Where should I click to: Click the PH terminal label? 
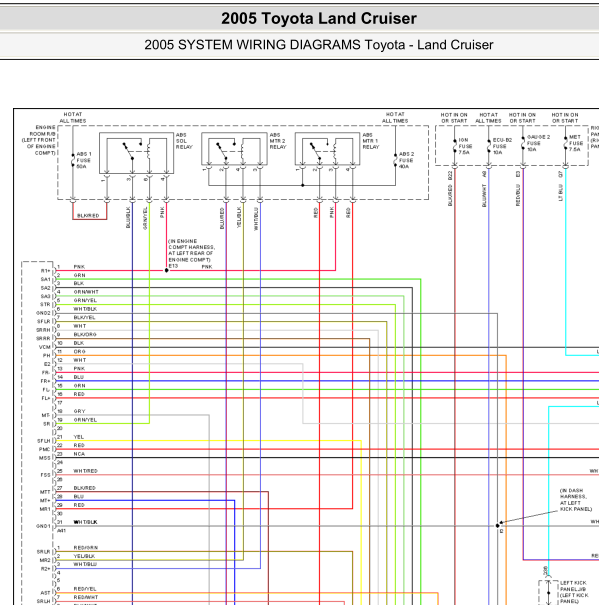47,355
